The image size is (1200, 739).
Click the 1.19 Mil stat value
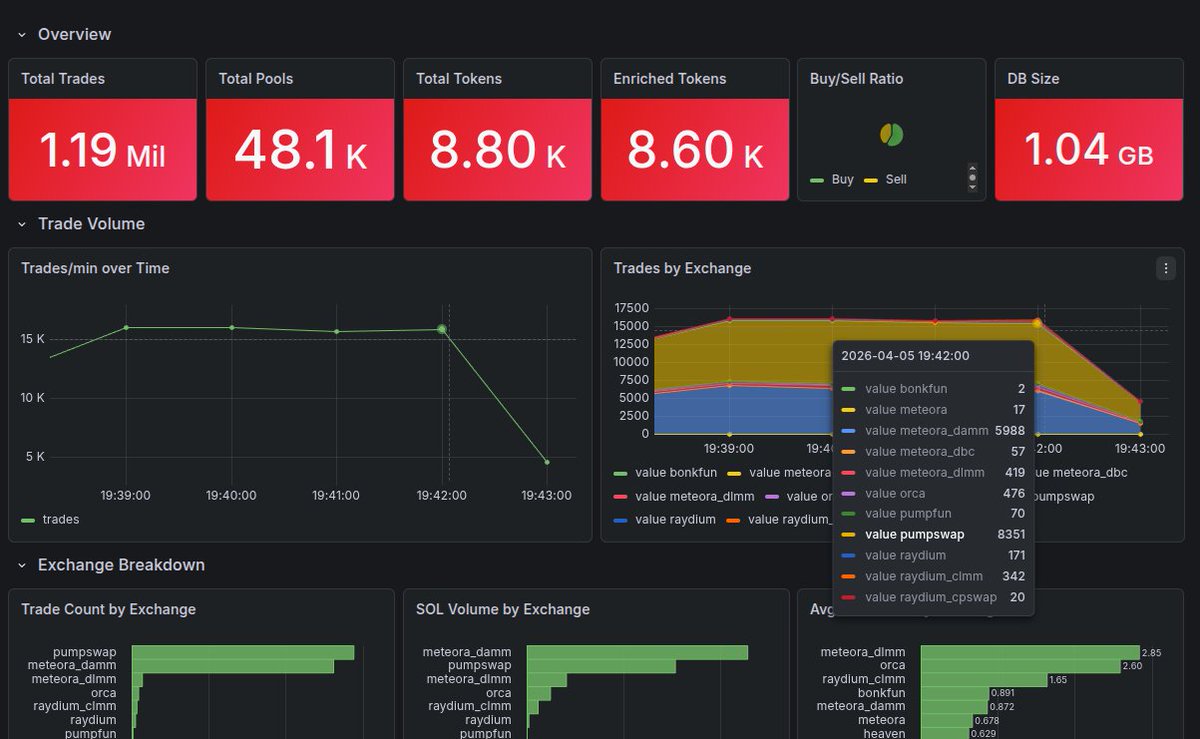tap(102, 151)
